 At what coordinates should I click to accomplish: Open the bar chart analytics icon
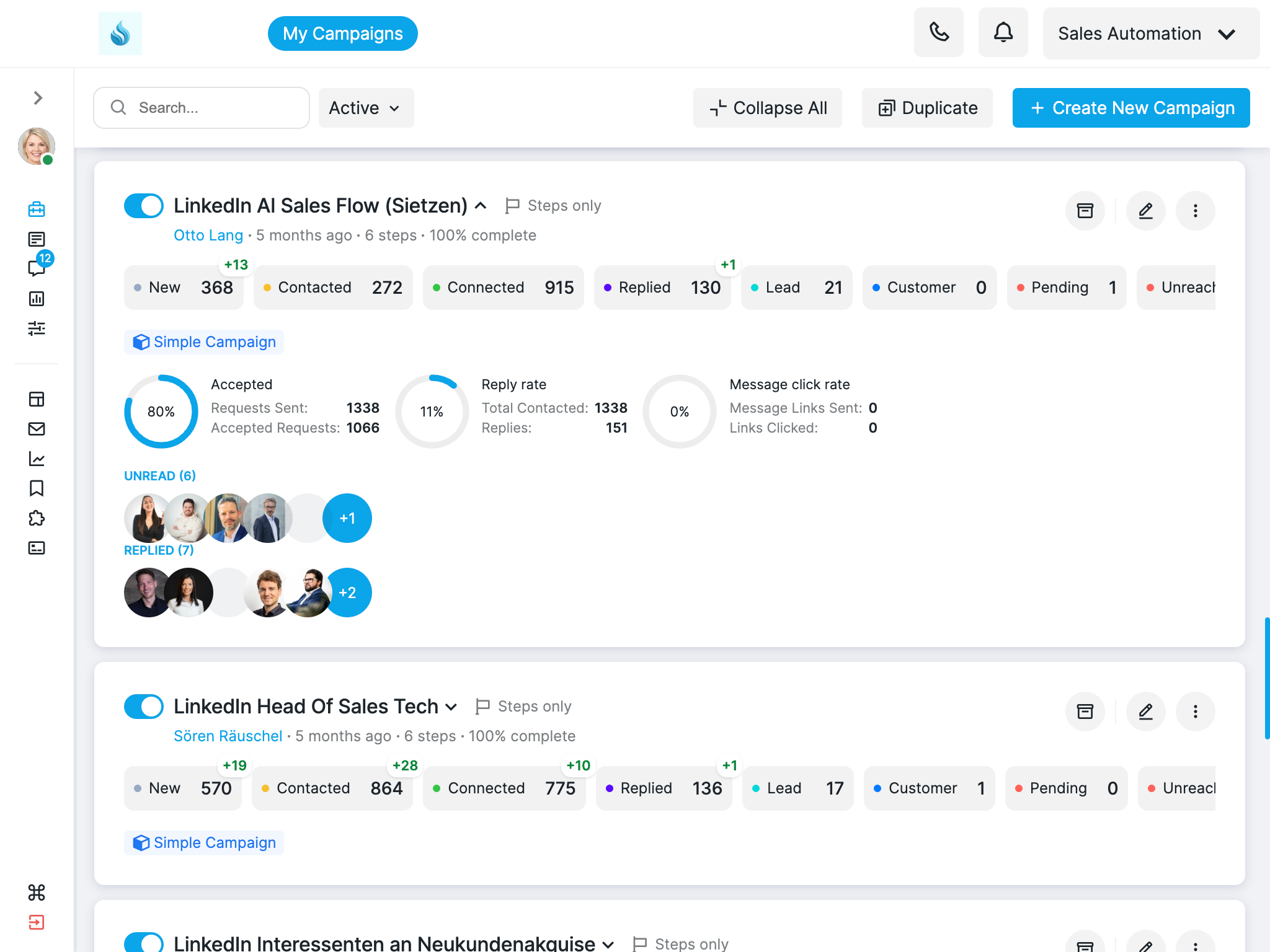pyautogui.click(x=37, y=299)
